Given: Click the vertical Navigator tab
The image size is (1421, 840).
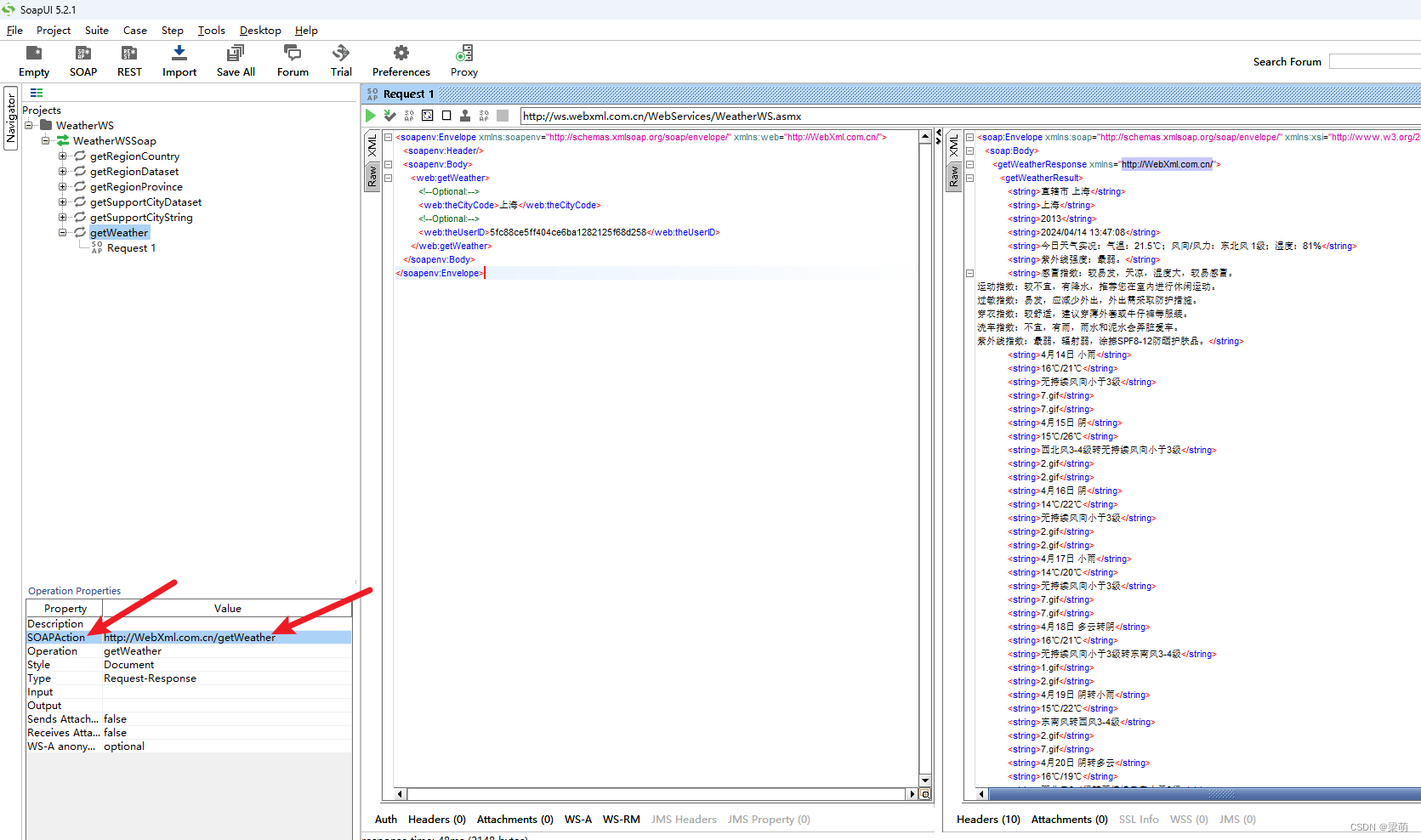Looking at the screenshot, I should pos(11,118).
